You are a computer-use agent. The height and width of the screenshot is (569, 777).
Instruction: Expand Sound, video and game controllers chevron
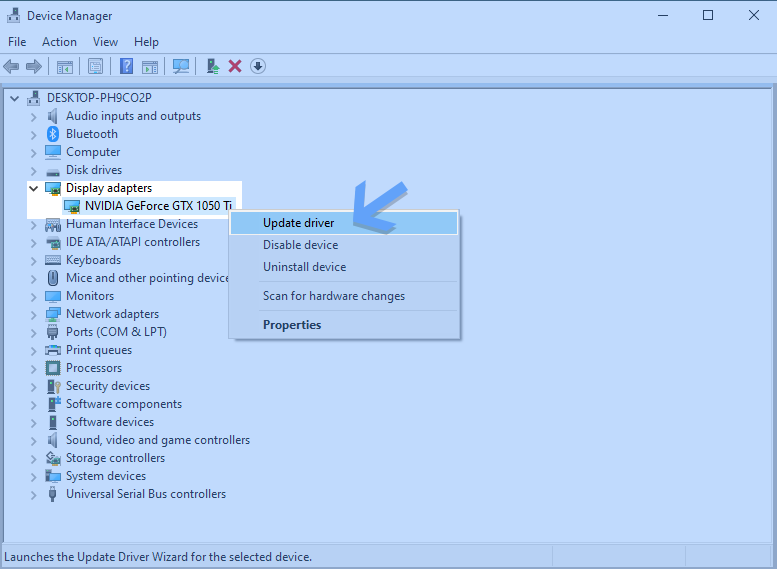(33, 441)
